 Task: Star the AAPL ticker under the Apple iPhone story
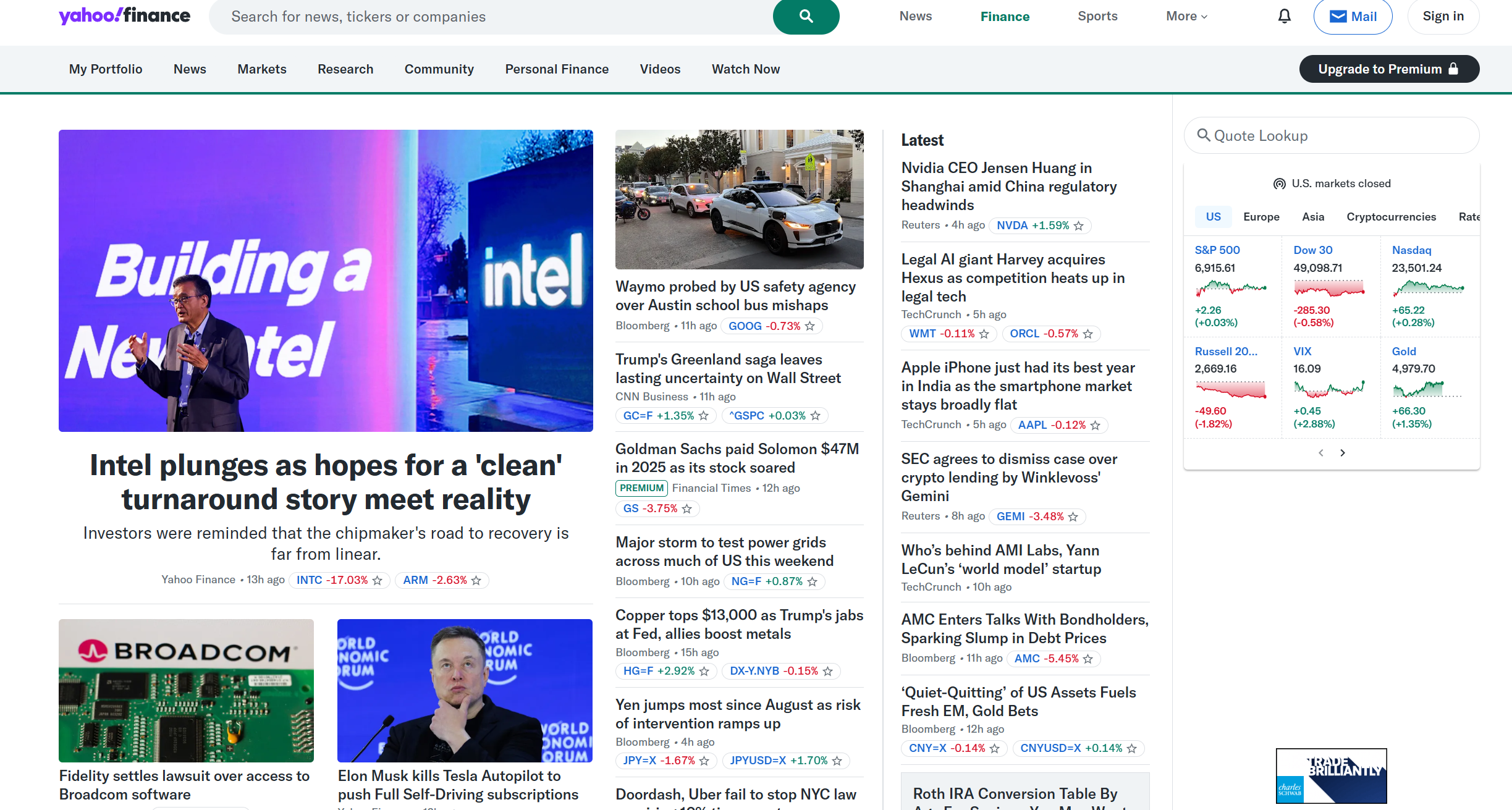point(1095,425)
